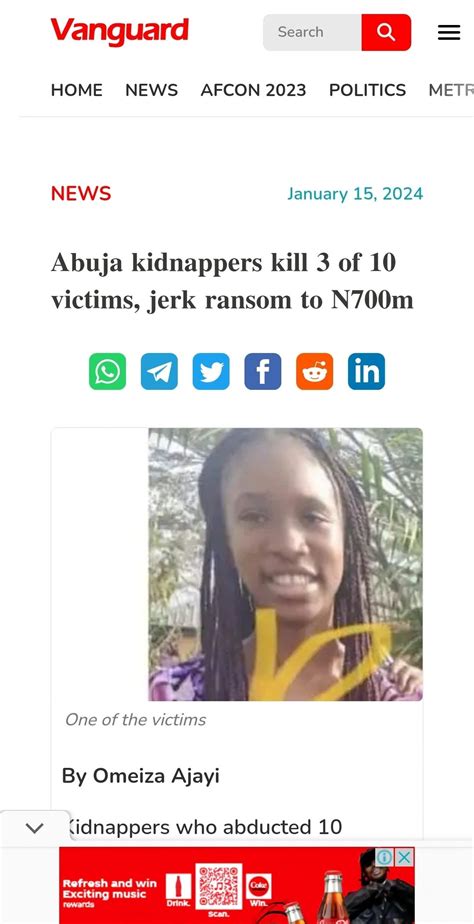Open the hamburger menu
The width and height of the screenshot is (474, 924).
[449, 32]
